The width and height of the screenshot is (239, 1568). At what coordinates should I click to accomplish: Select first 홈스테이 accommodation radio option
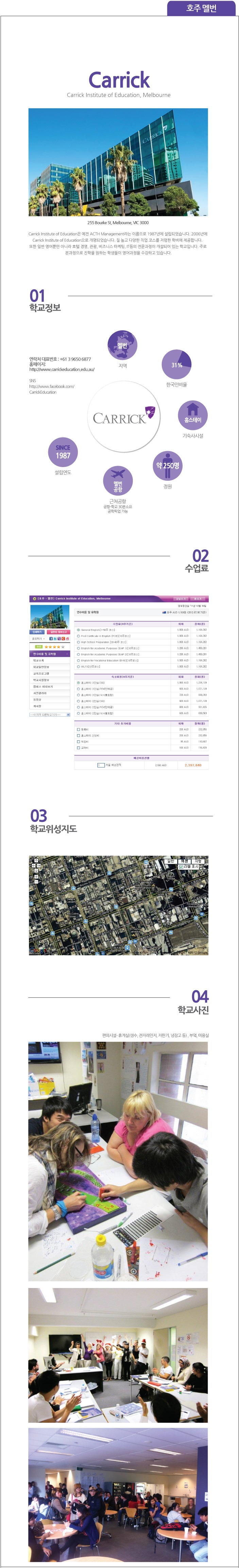pyautogui.click(x=79, y=683)
